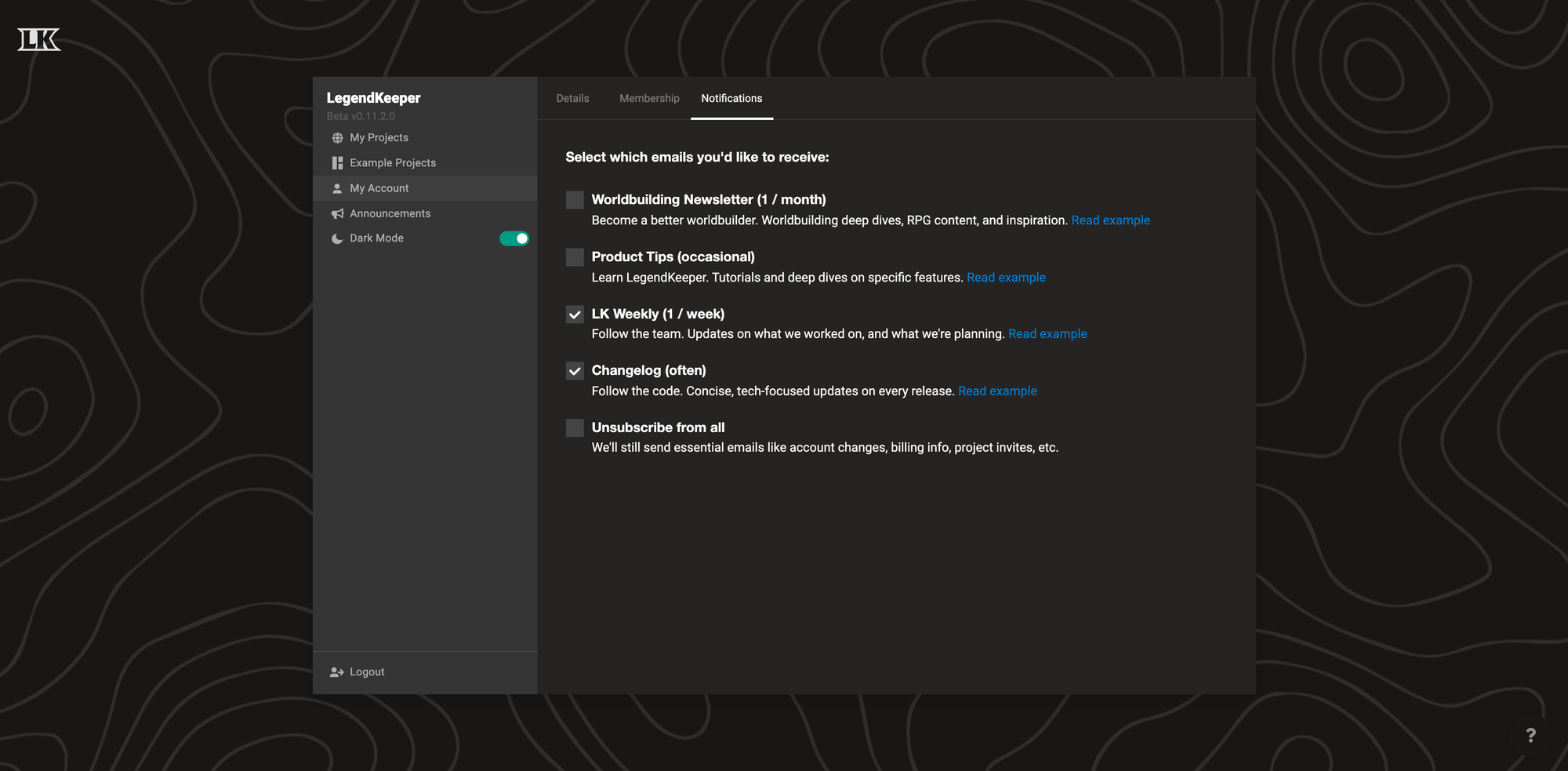Click the Example Projects layout icon
This screenshot has height=771, width=1568.
click(x=337, y=163)
